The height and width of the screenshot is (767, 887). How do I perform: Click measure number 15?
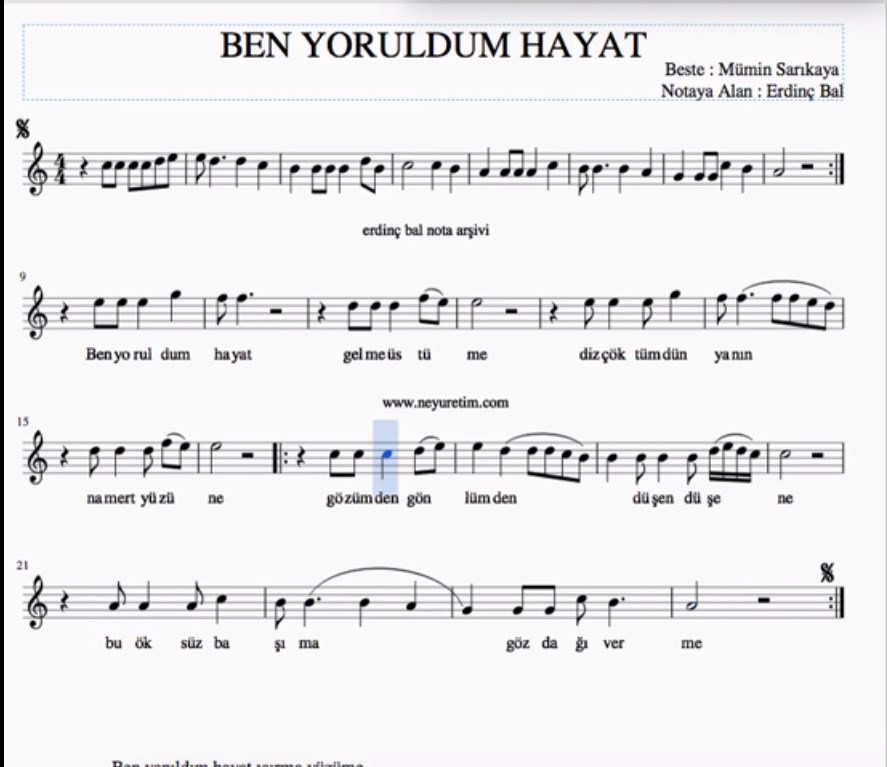pyautogui.click(x=23, y=421)
